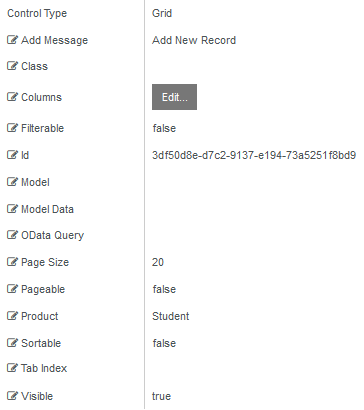Click the edit icon beside Columns label
The width and height of the screenshot is (364, 410).
[x=12, y=97]
